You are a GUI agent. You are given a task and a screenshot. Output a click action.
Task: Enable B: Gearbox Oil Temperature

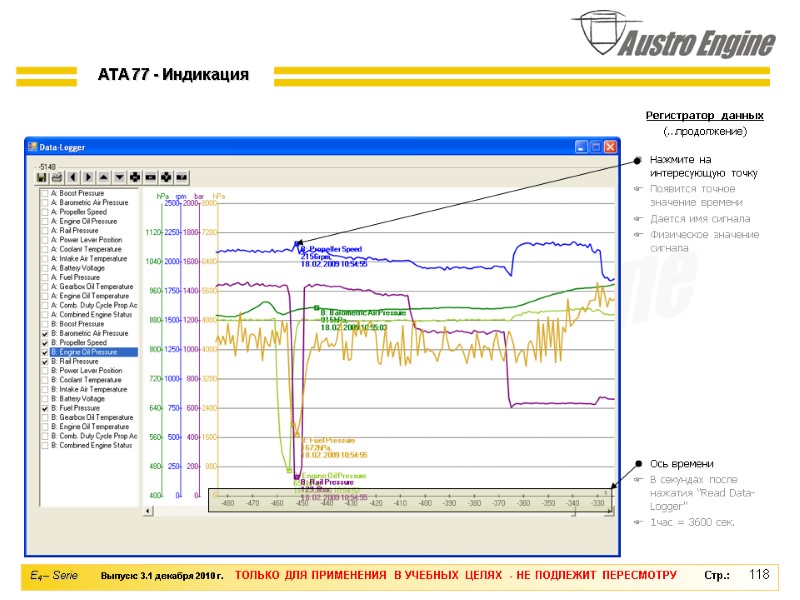click(45, 418)
